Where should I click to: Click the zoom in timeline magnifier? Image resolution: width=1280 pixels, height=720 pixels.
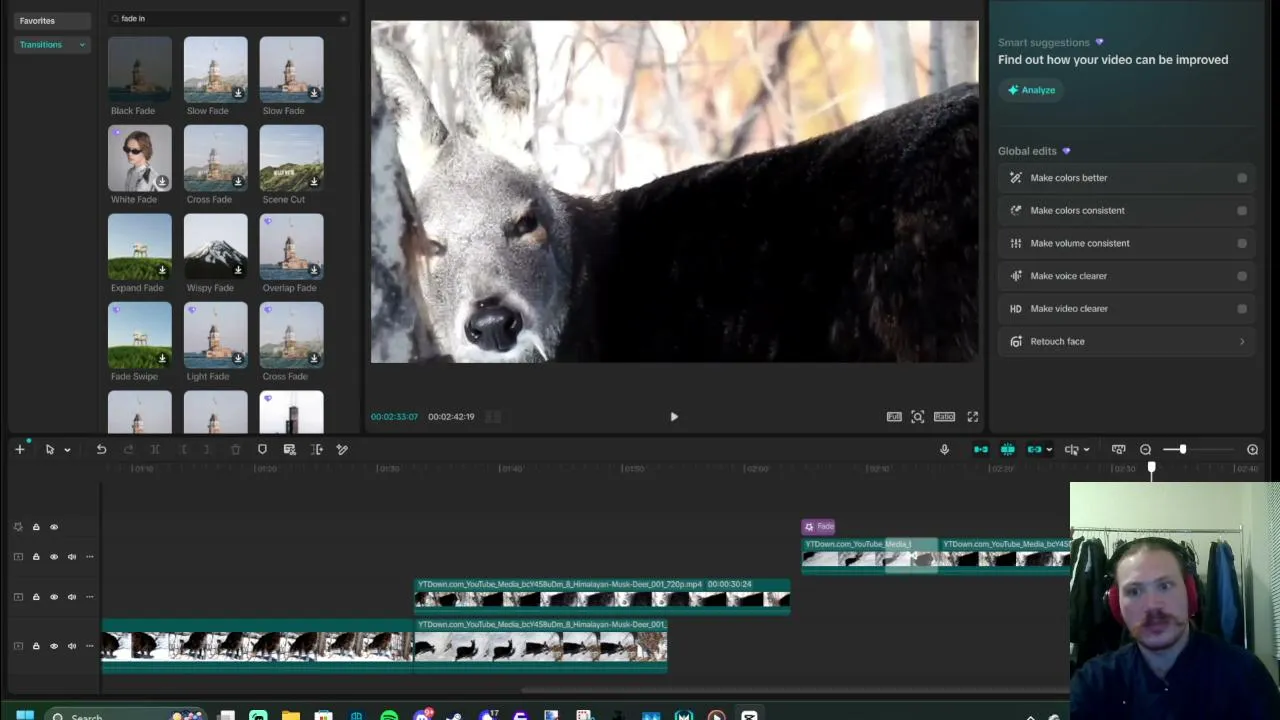(1252, 449)
